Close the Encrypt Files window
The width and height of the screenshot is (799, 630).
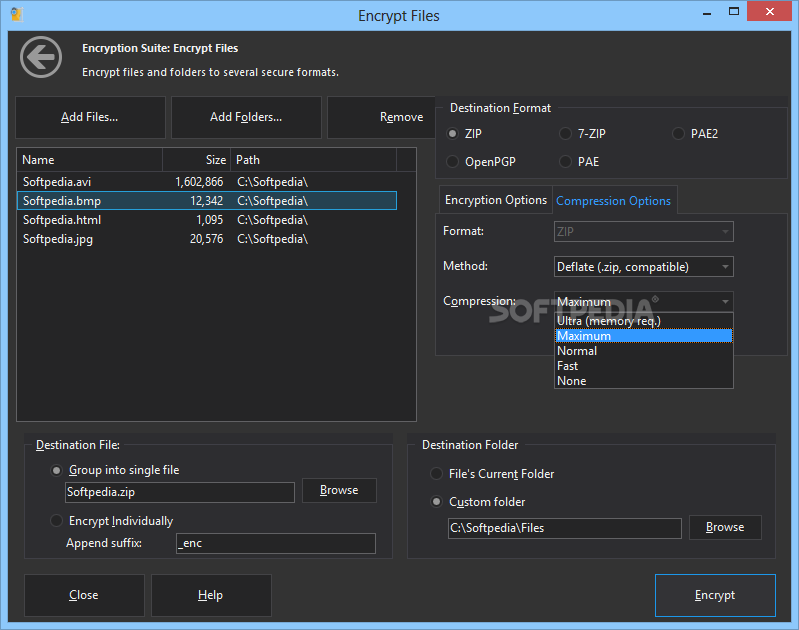(769, 11)
